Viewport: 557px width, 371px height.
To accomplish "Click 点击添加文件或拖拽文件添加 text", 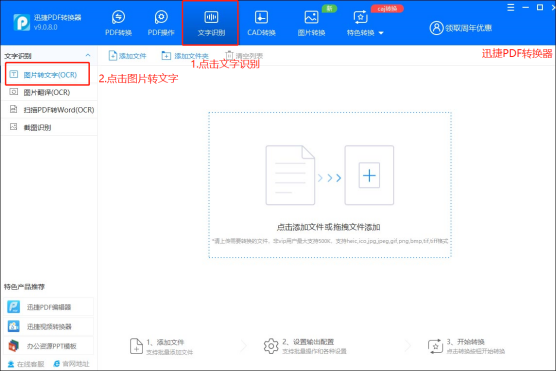I will click(329, 227).
